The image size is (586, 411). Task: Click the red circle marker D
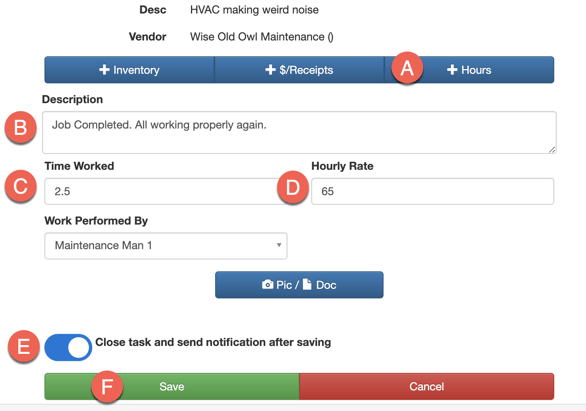pyautogui.click(x=293, y=187)
